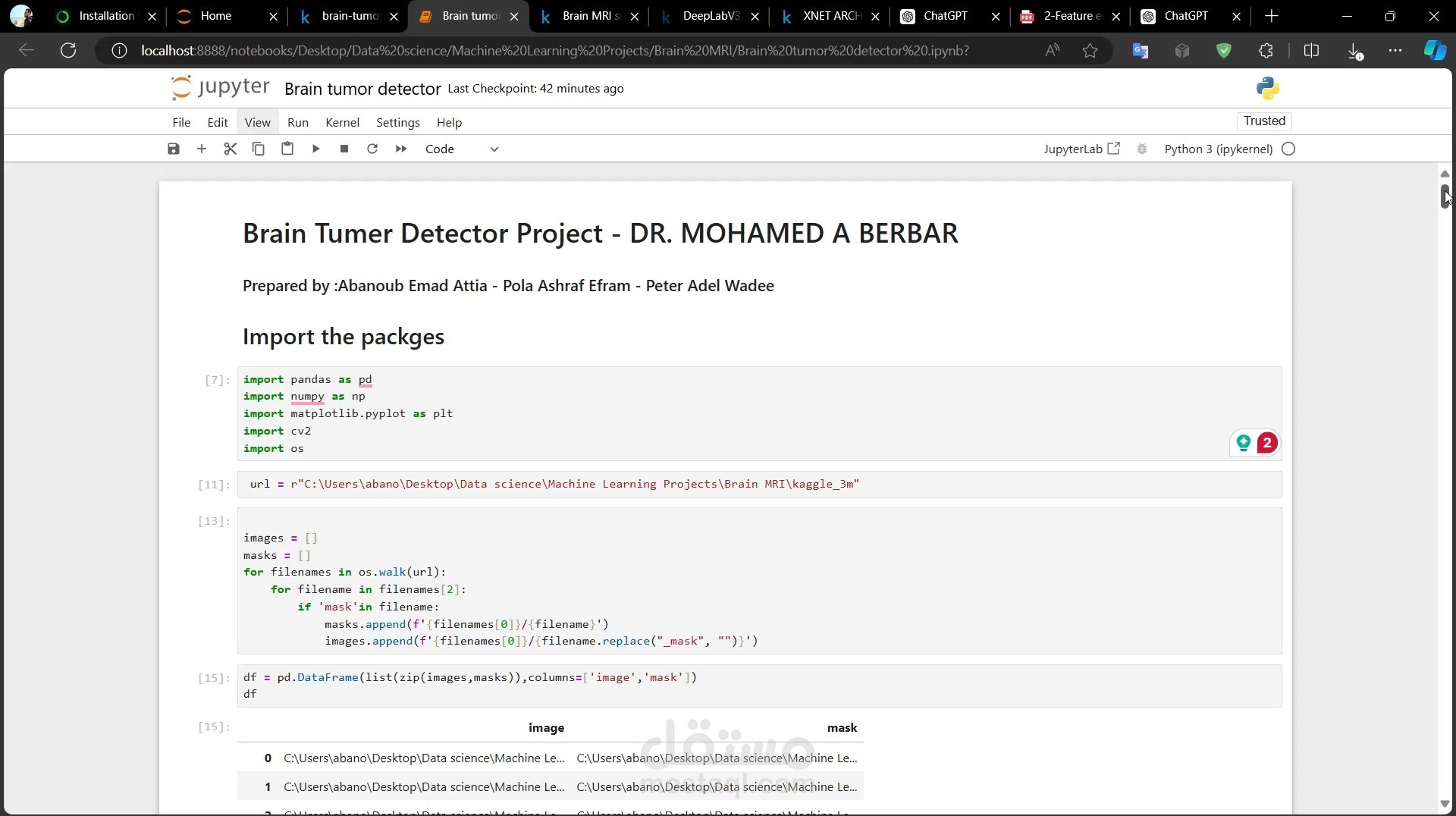Select the mask column header

pyautogui.click(x=842, y=728)
